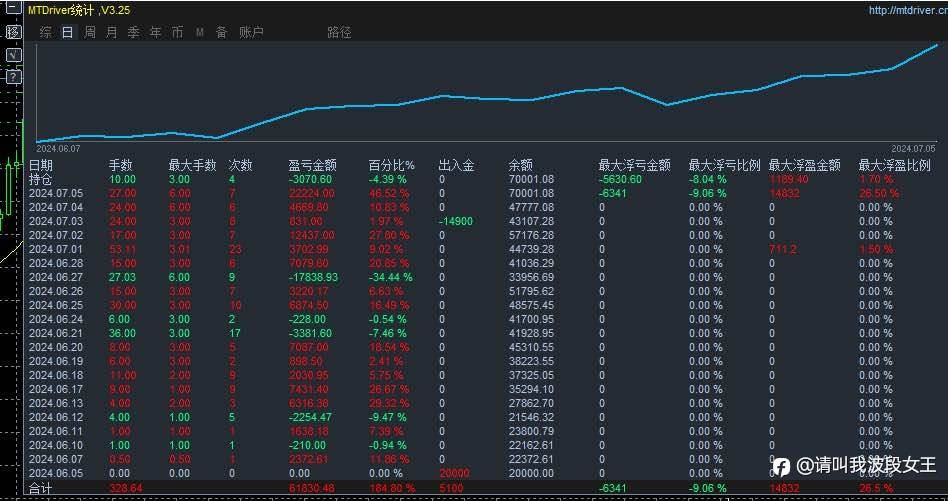The width and height of the screenshot is (948, 501).
Task: Open the 账户 account tab
Action: [x=251, y=33]
